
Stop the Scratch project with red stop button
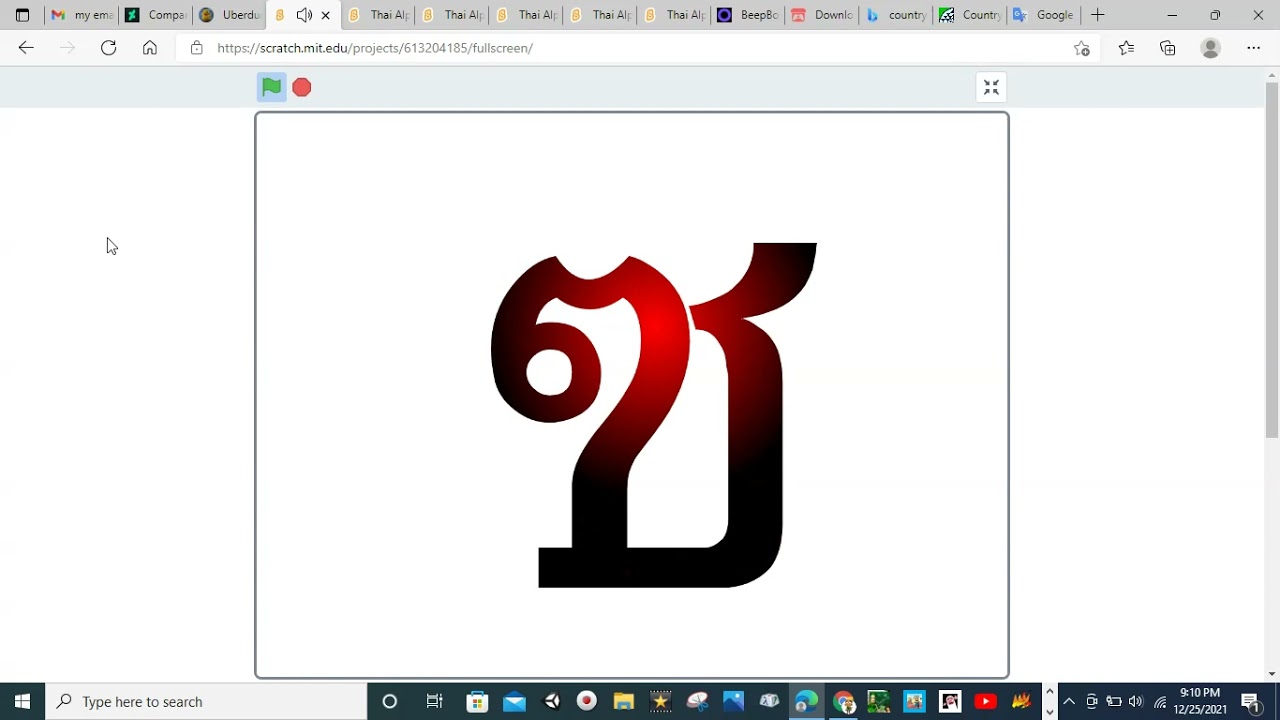(302, 88)
